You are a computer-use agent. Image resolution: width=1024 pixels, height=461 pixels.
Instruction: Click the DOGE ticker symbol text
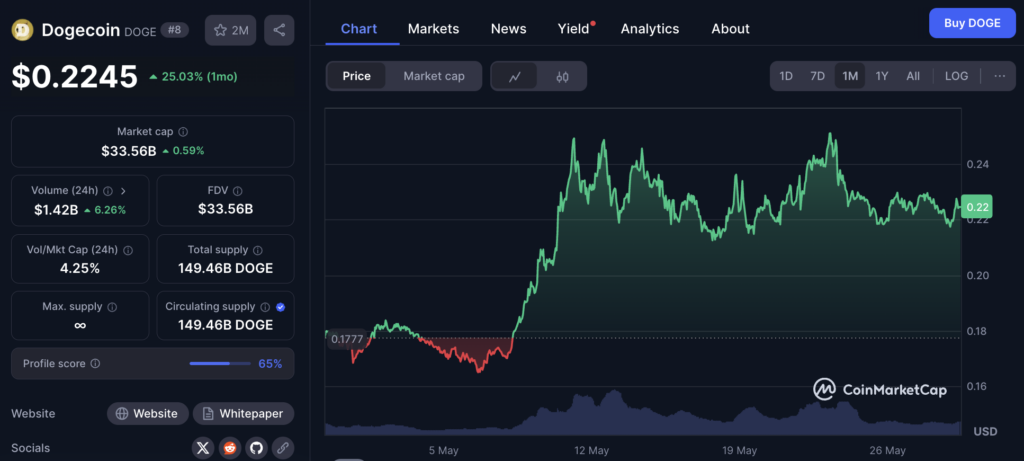[x=140, y=31]
